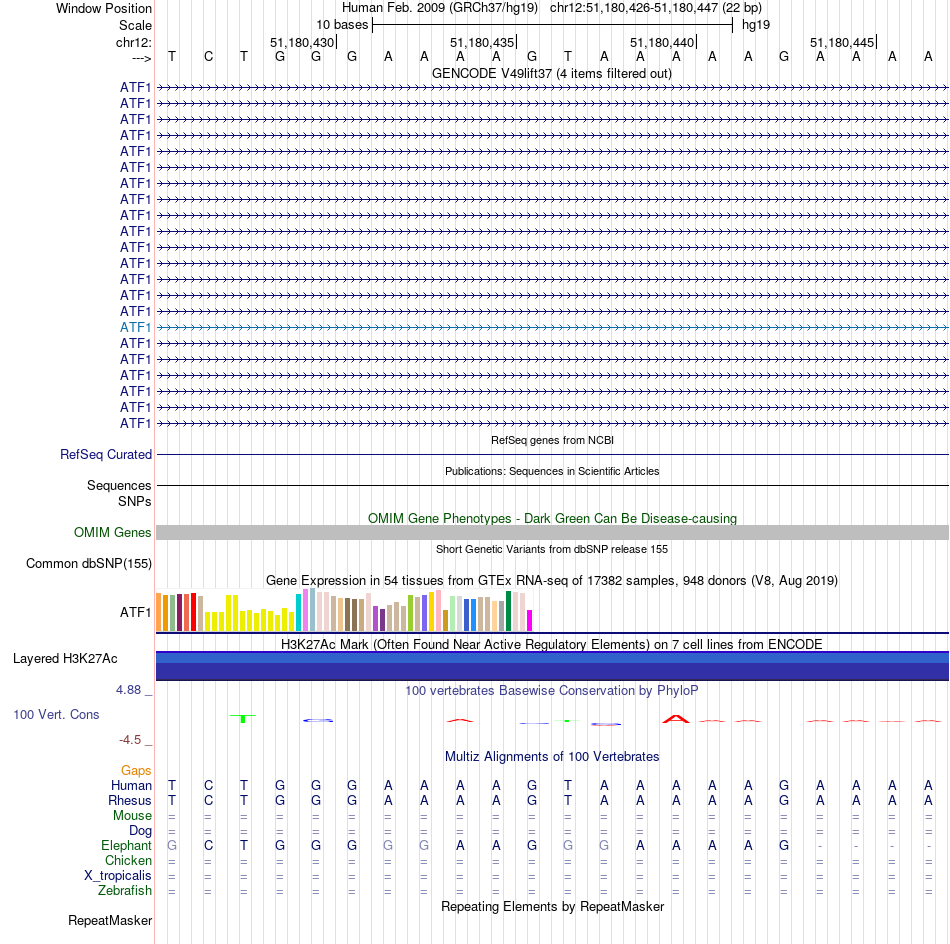Click the Repeating Elements by RepeatMasker title
This screenshot has height=944, width=950.
pos(553,907)
